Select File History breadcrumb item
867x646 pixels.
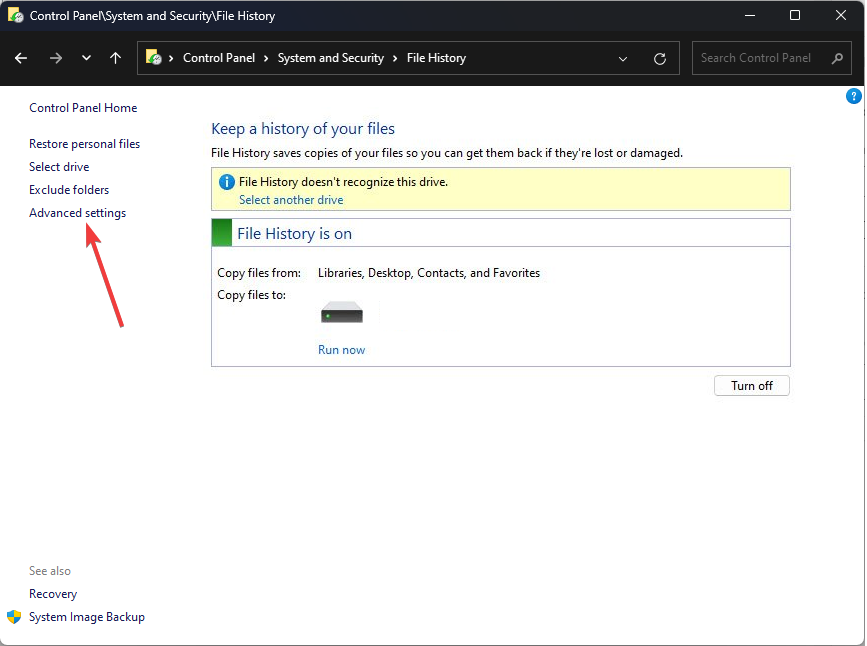436,58
